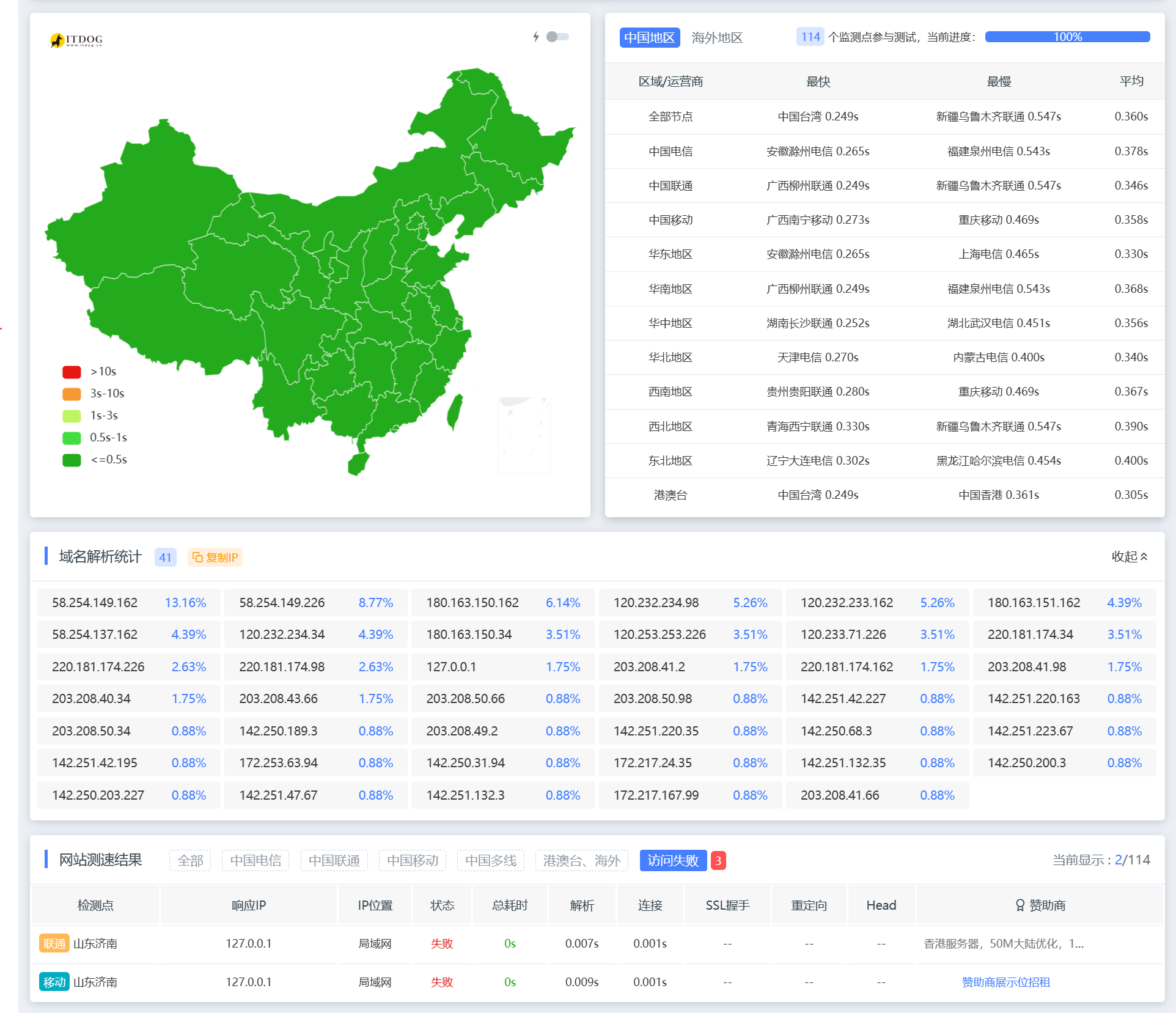Click the red >10s legend swatch
Image resolution: width=1176 pixels, height=1013 pixels.
tap(72, 372)
